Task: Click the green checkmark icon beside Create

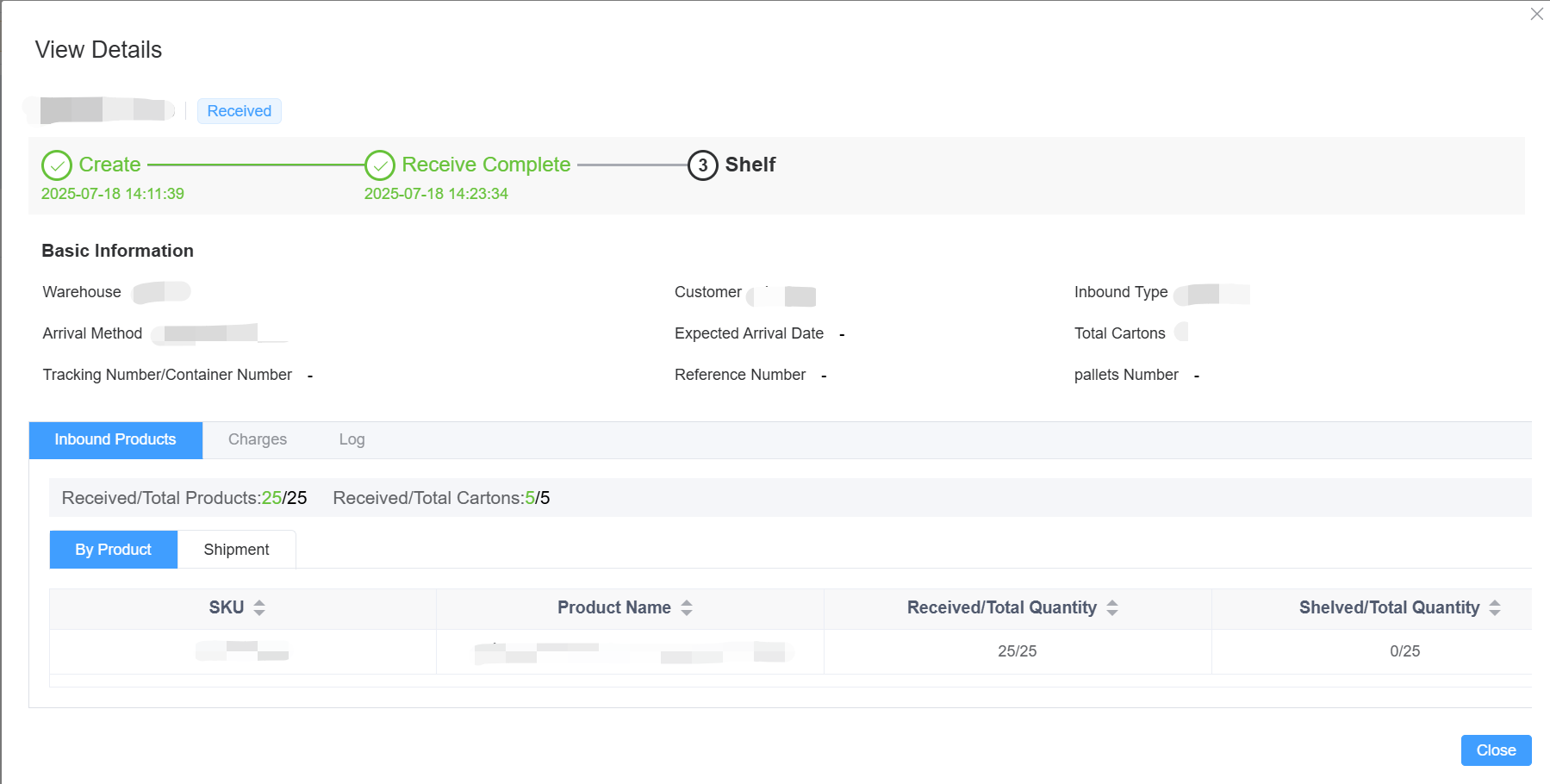Action: (x=57, y=165)
